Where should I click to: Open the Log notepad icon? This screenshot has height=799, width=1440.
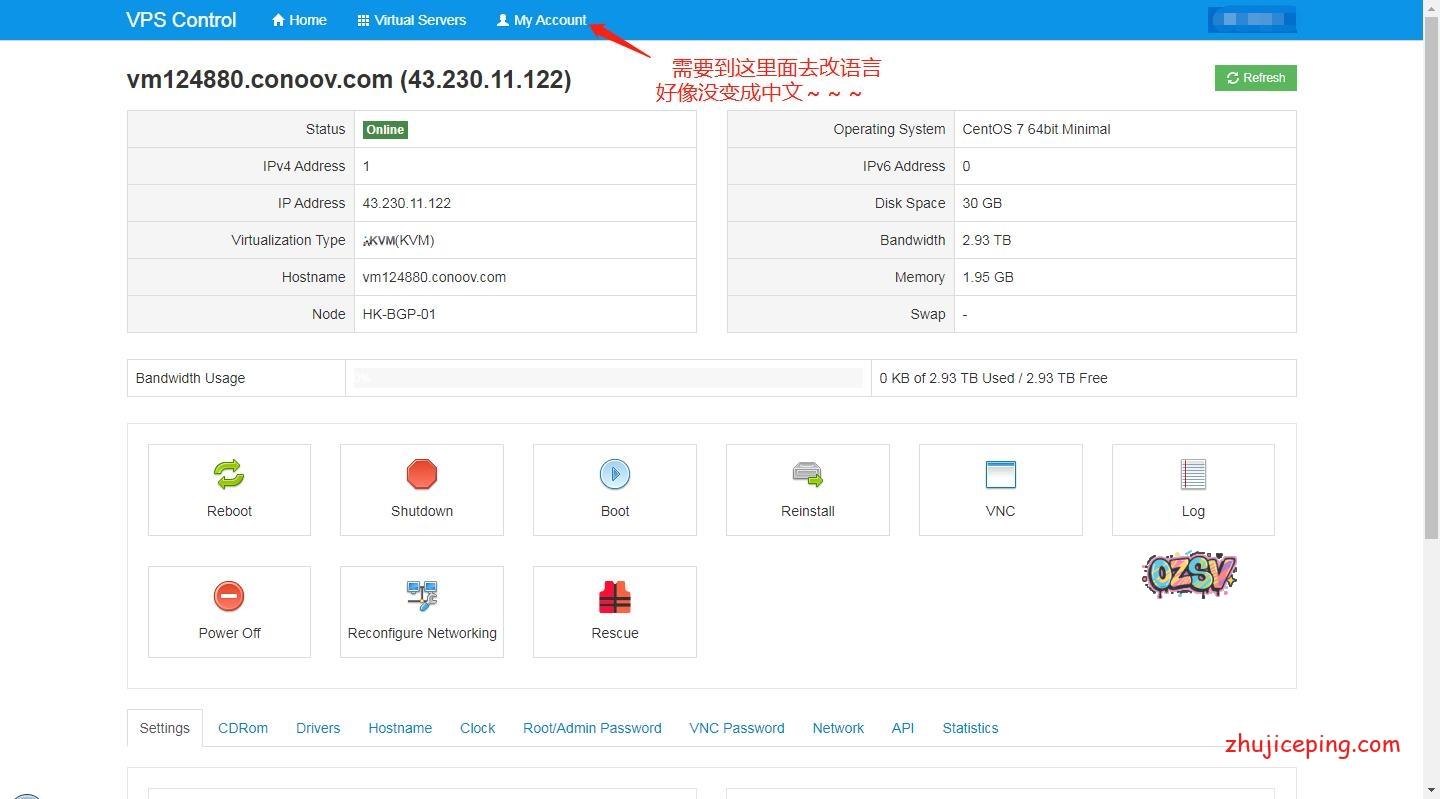coord(1193,474)
